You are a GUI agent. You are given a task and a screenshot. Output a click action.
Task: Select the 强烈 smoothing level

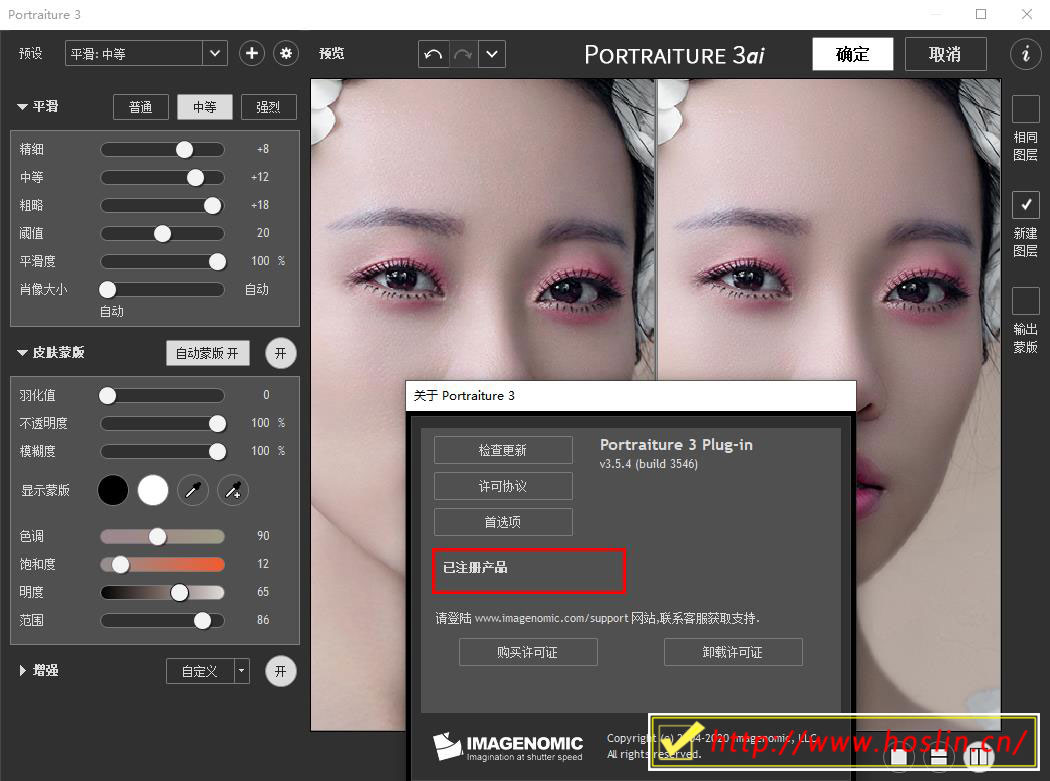coord(269,107)
